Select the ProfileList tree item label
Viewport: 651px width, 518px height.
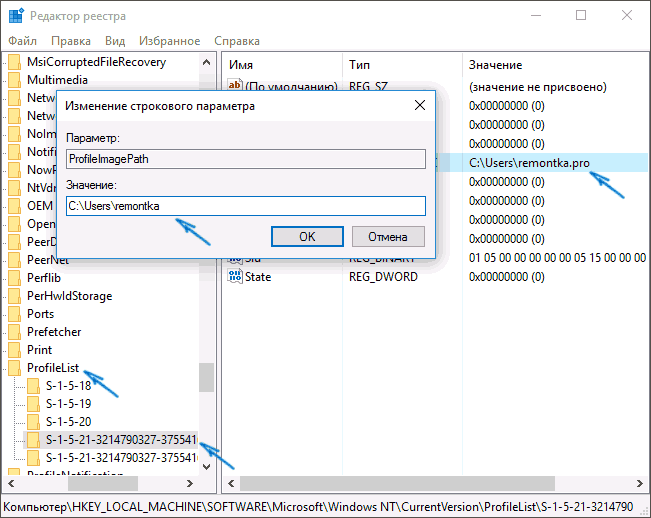click(x=53, y=368)
